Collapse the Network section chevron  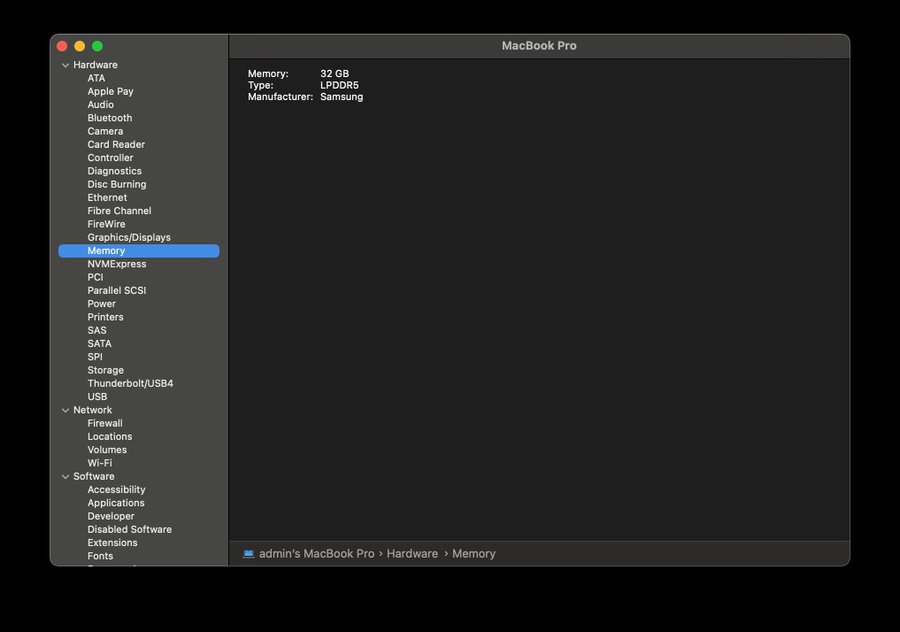65,410
